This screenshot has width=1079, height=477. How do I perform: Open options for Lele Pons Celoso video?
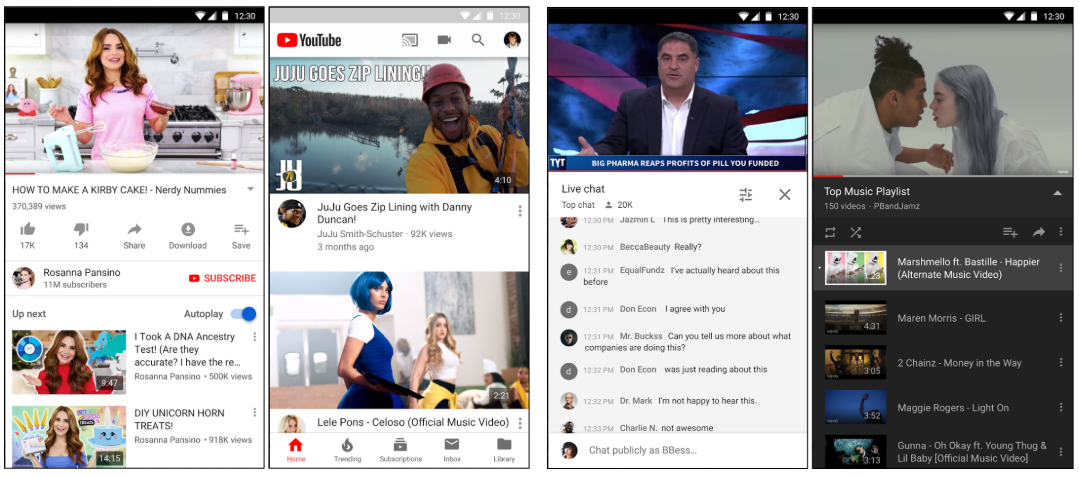(520, 423)
